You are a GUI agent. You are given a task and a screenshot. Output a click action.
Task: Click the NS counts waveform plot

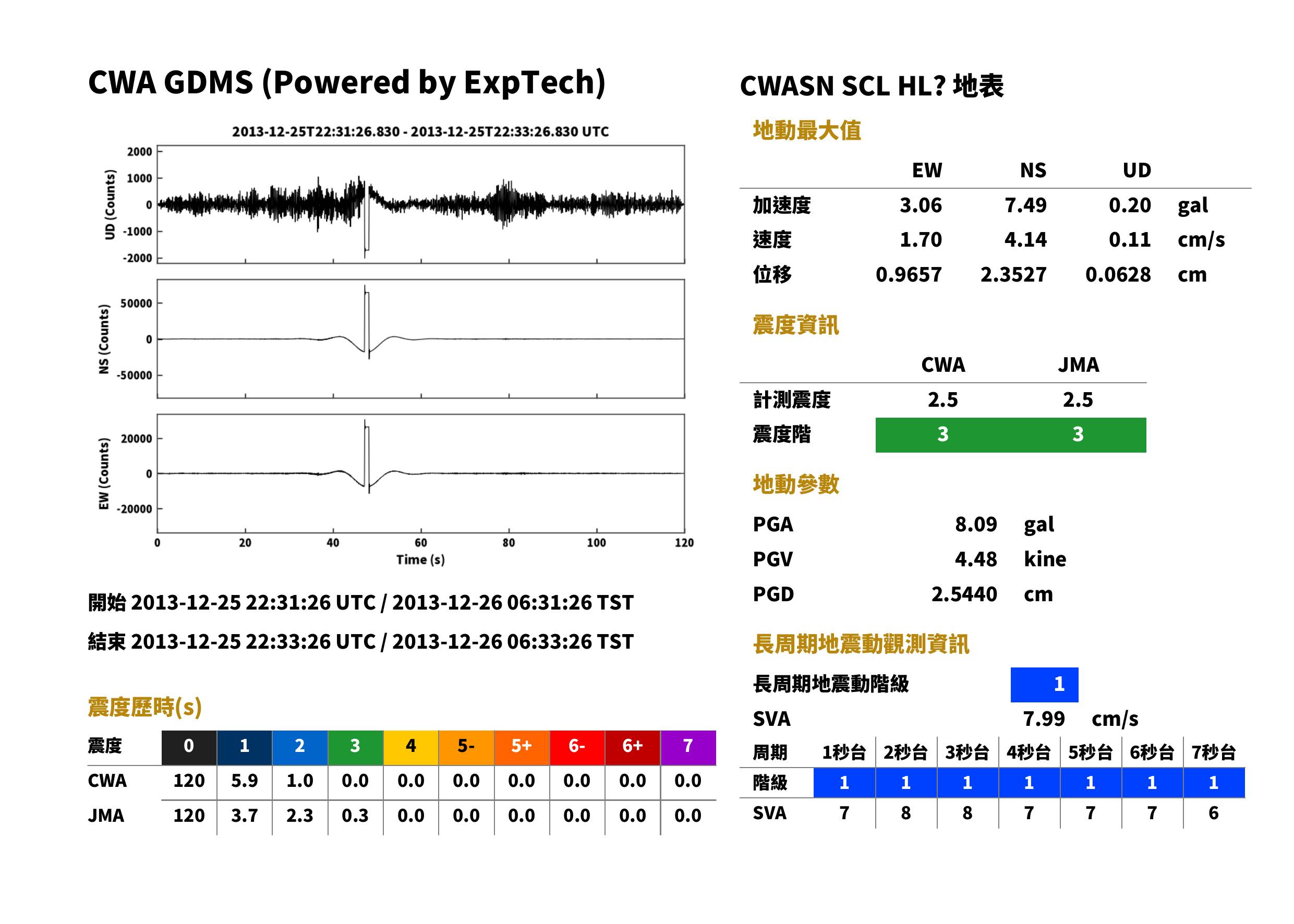[x=420, y=338]
